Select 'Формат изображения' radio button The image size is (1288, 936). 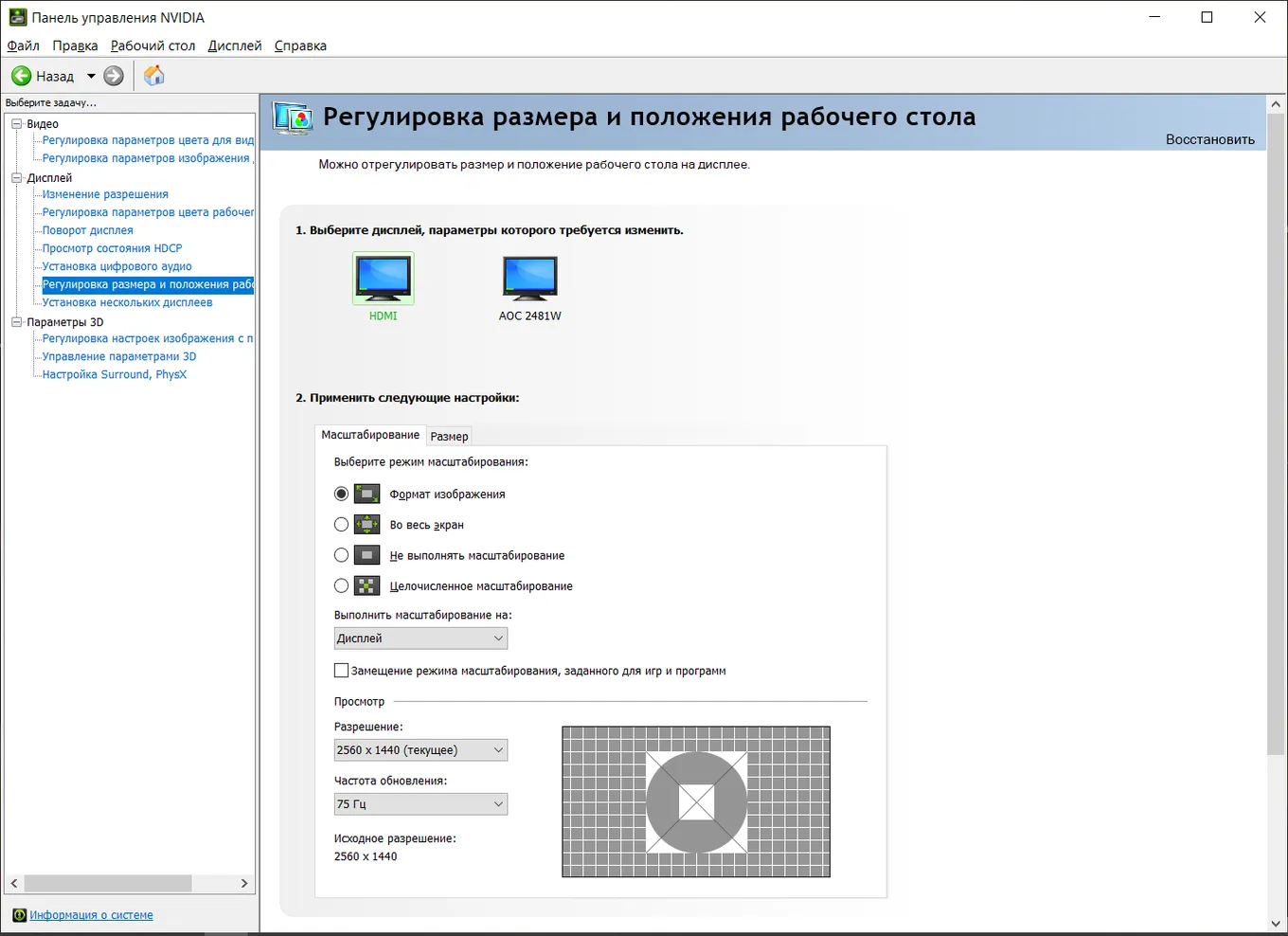341,494
